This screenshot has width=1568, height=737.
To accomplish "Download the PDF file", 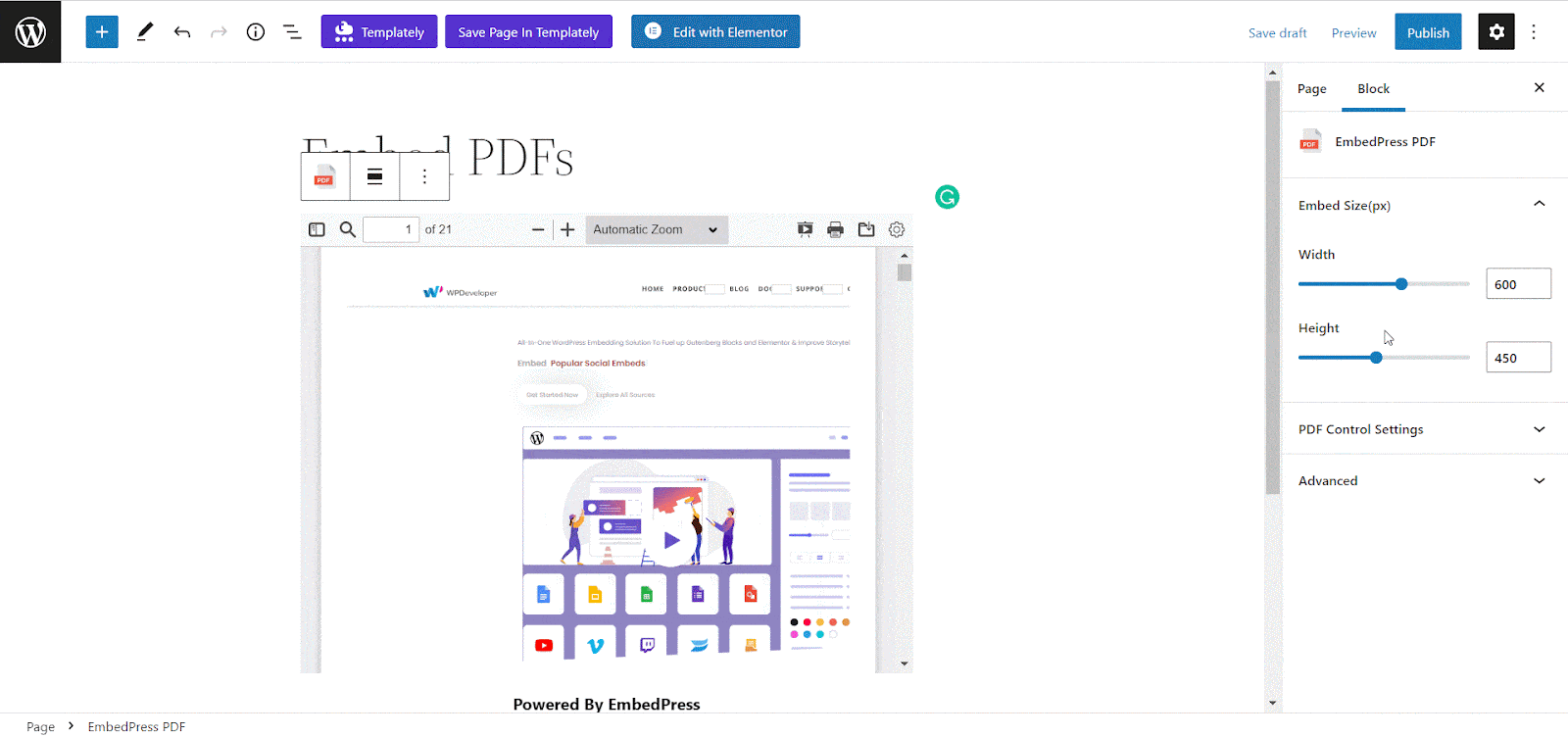I will 866,229.
